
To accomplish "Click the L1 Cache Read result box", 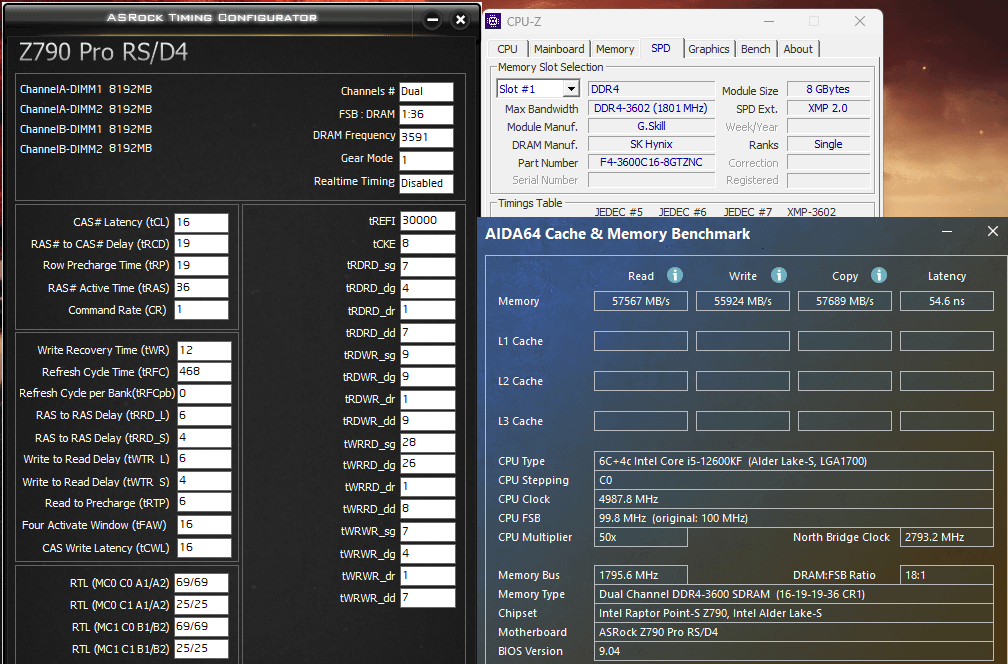I will [x=641, y=341].
